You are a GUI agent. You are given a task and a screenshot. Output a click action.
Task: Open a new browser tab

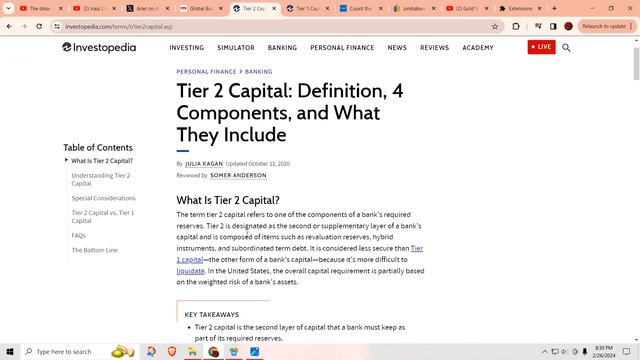click(x=554, y=8)
